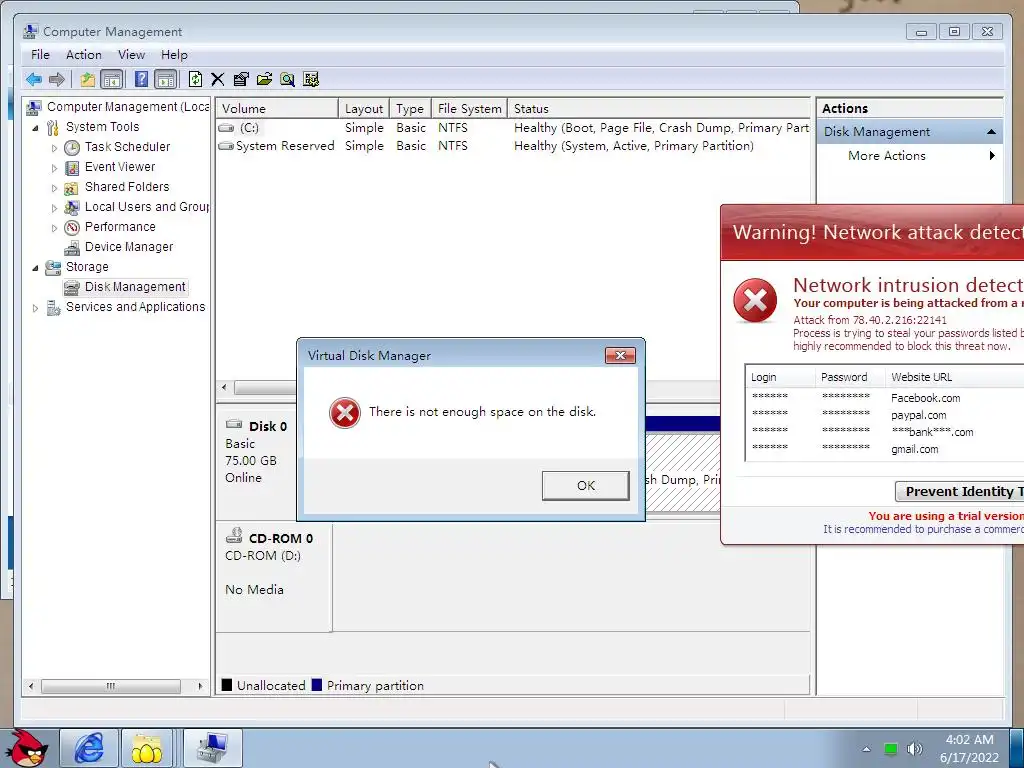Collapse the Storage tree node

[x=35, y=268]
